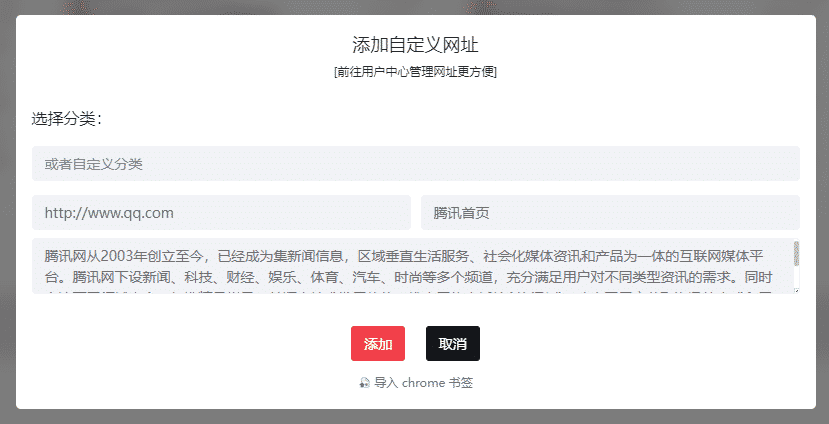829x424 pixels.
Task: Click the http://www.qq.com URL field
Action: click(221, 213)
